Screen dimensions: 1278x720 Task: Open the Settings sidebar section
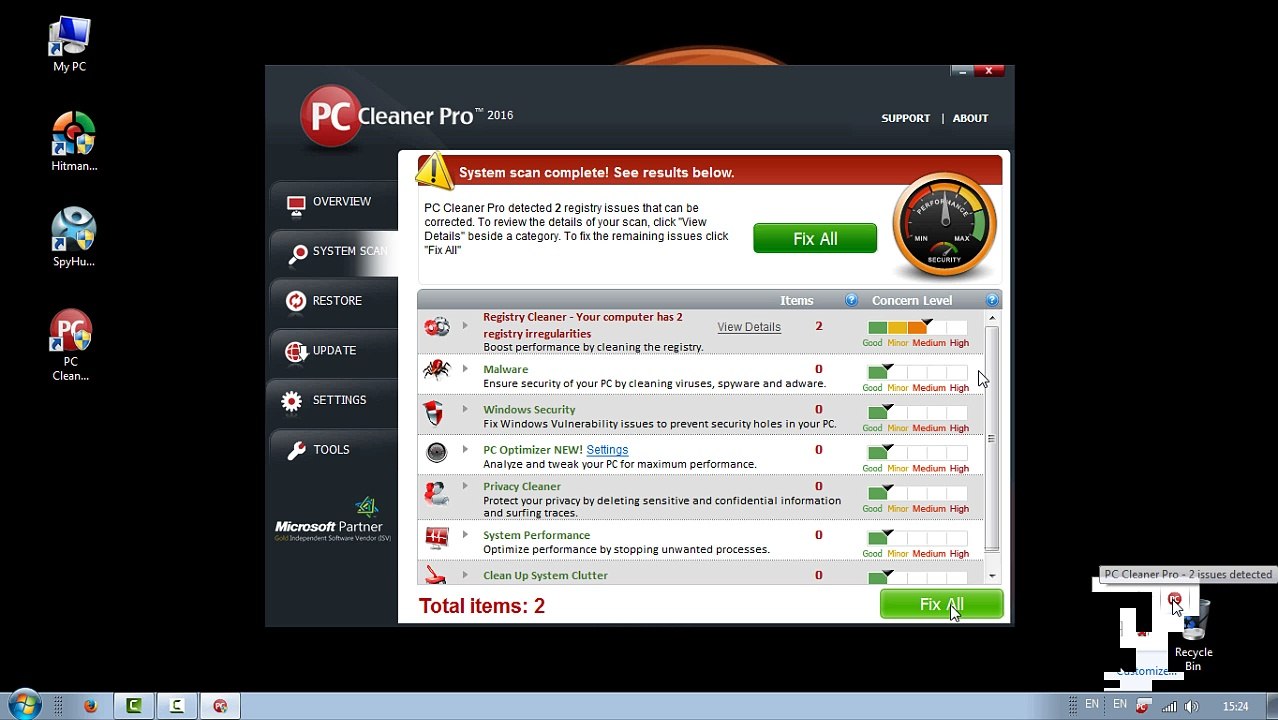pos(333,400)
